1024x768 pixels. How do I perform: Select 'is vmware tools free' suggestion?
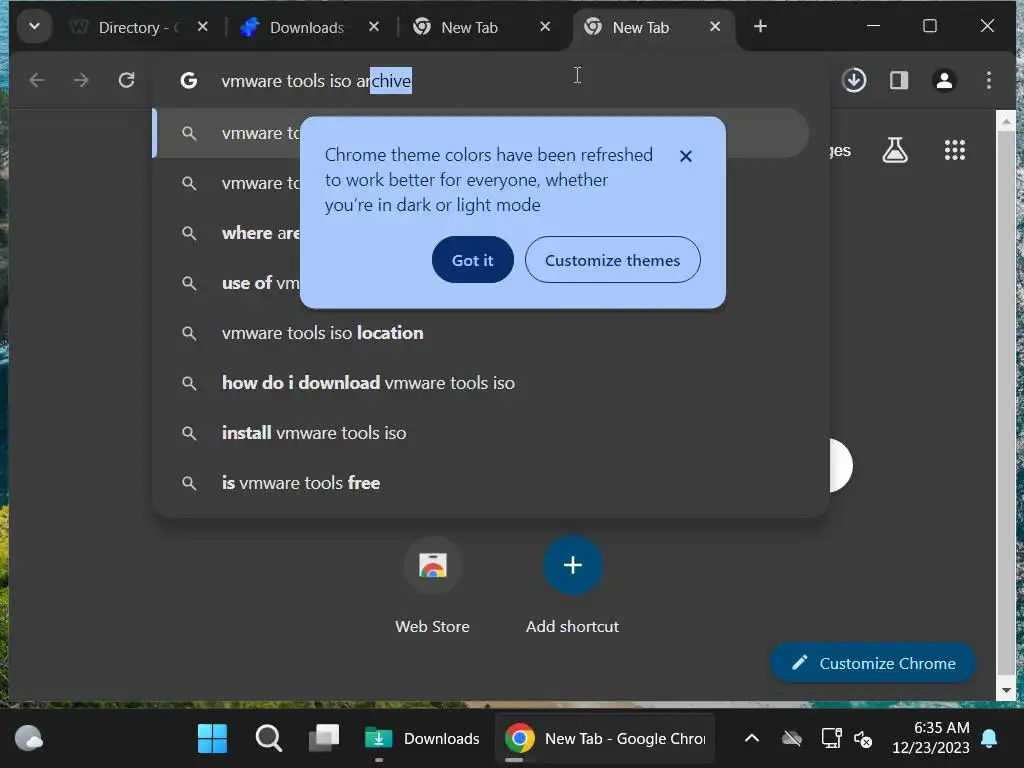[x=483, y=483]
